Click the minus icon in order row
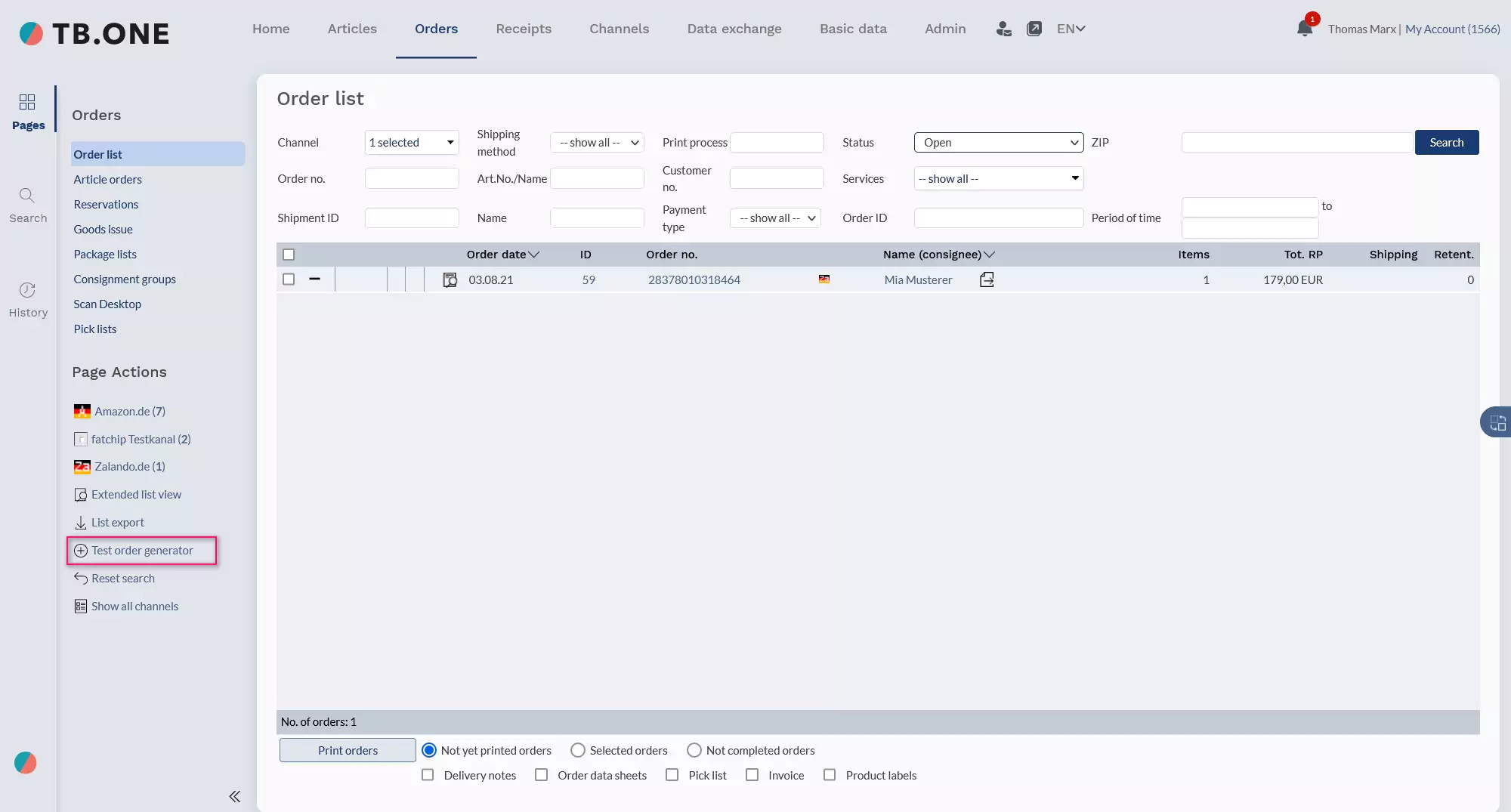 (315, 279)
